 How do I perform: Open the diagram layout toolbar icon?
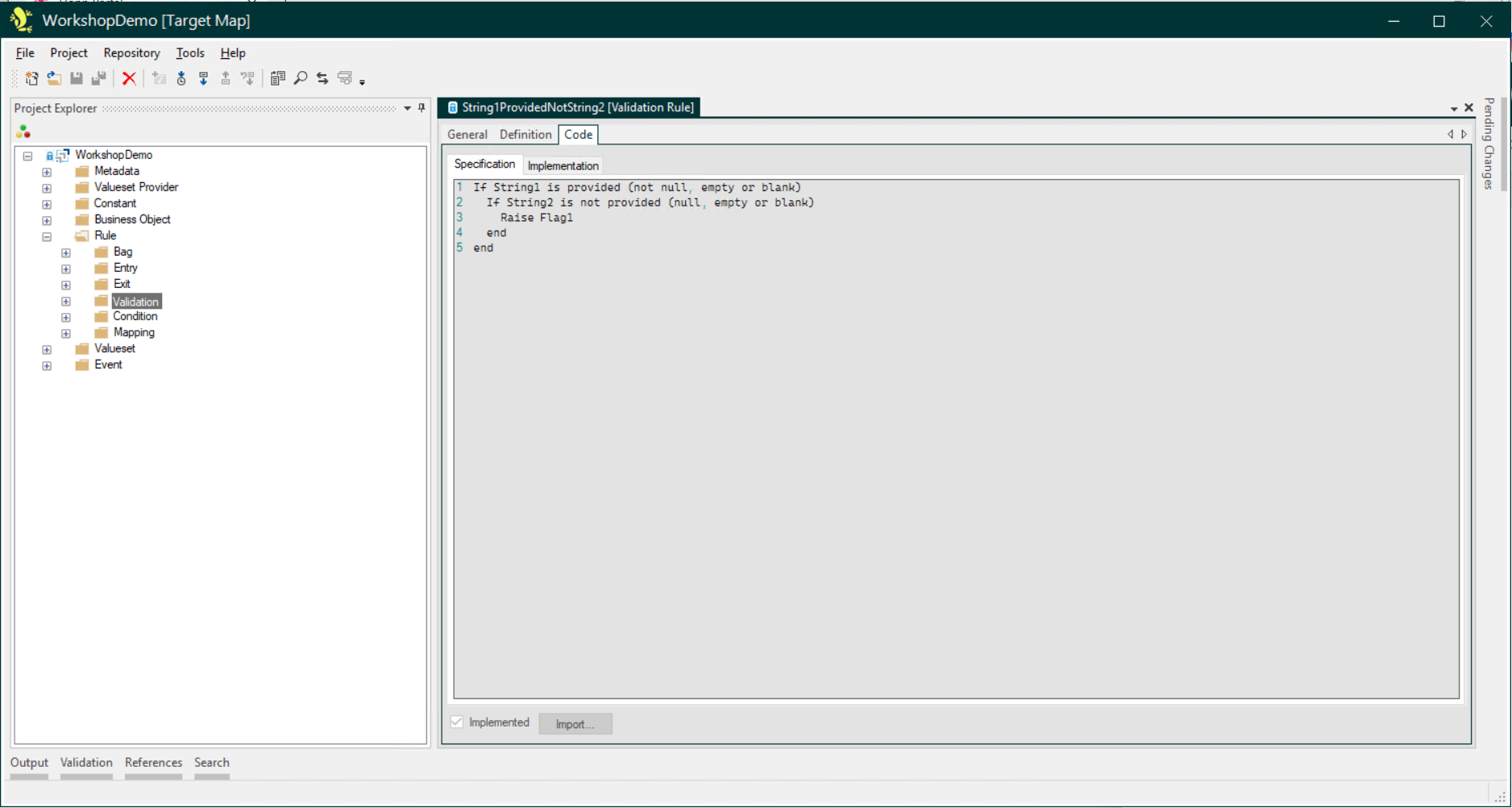345,78
